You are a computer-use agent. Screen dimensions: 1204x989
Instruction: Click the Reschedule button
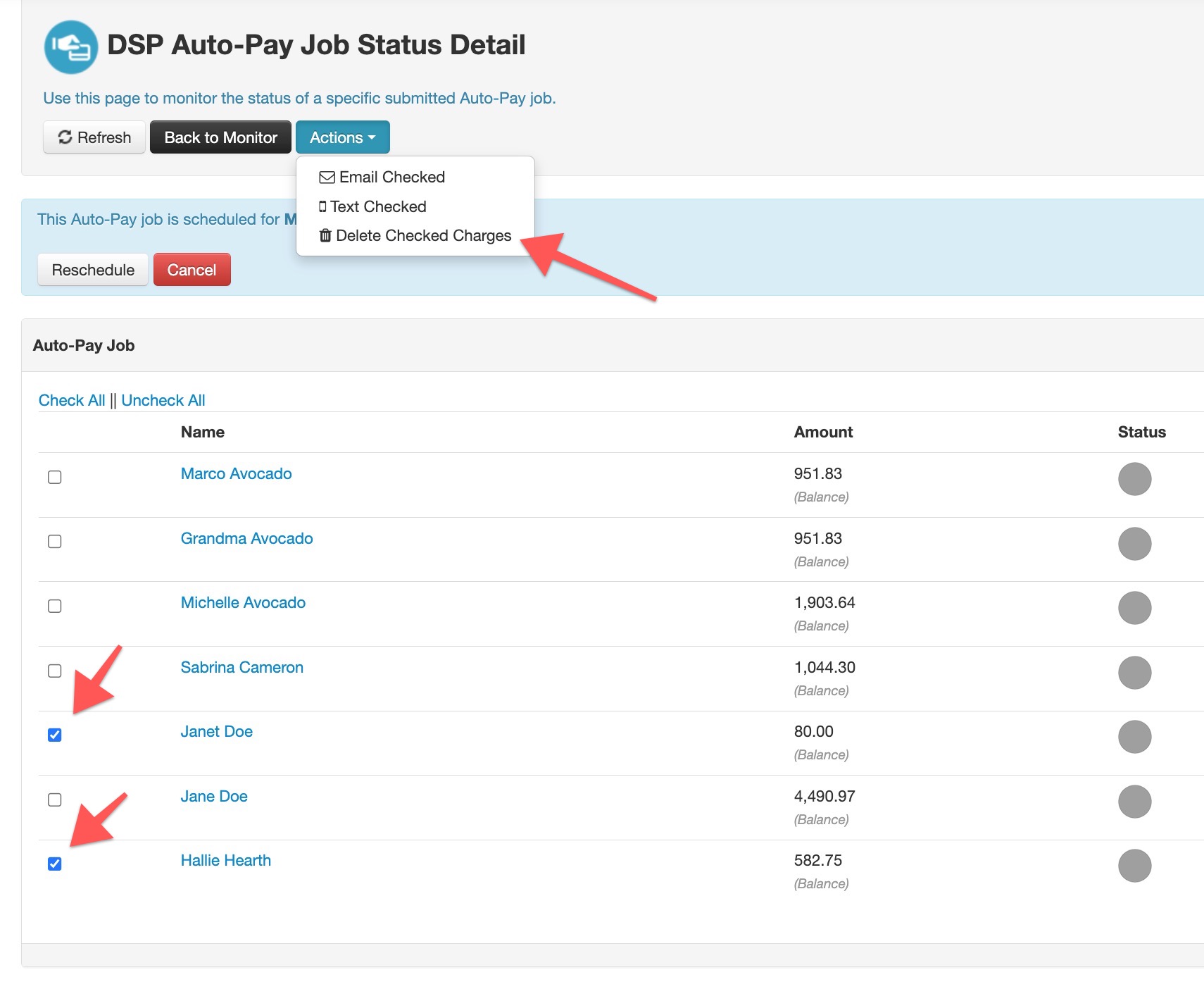click(x=93, y=270)
